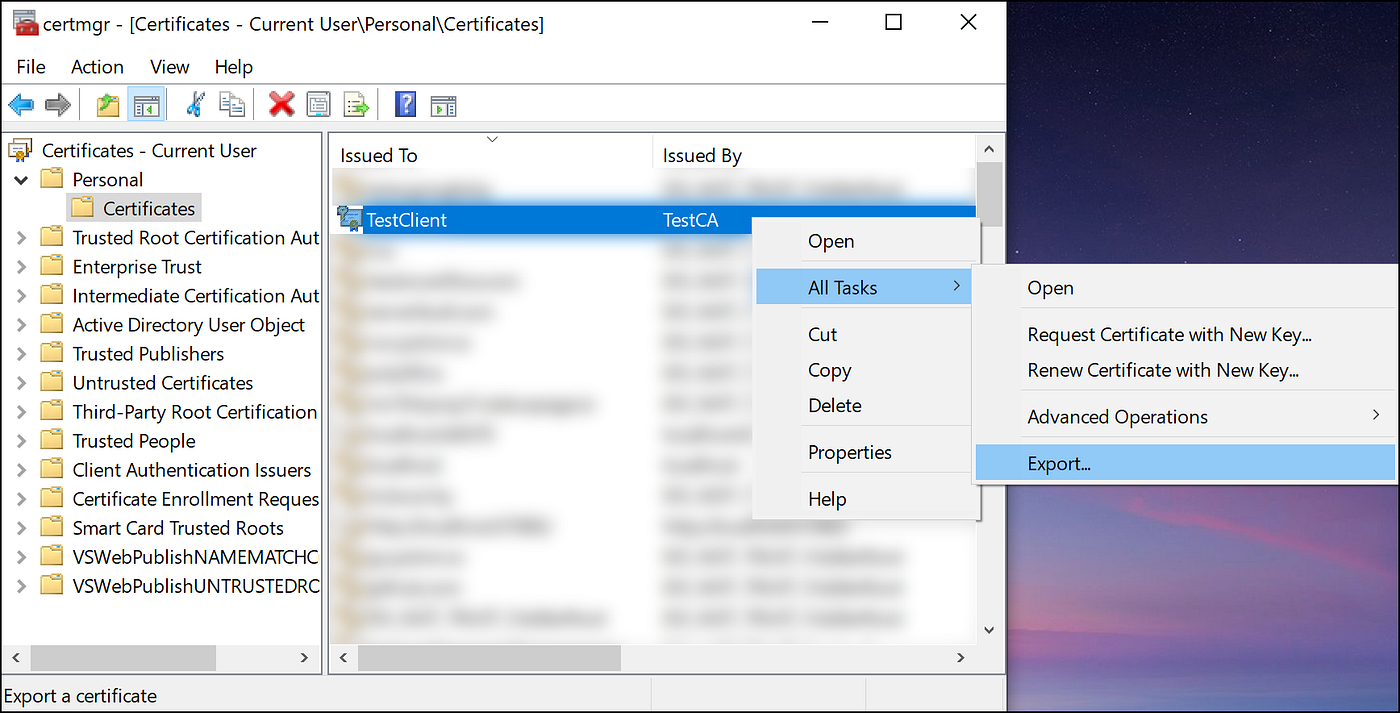Click the Issued To column header
Screen dimensions: 1400x713
pos(378,155)
